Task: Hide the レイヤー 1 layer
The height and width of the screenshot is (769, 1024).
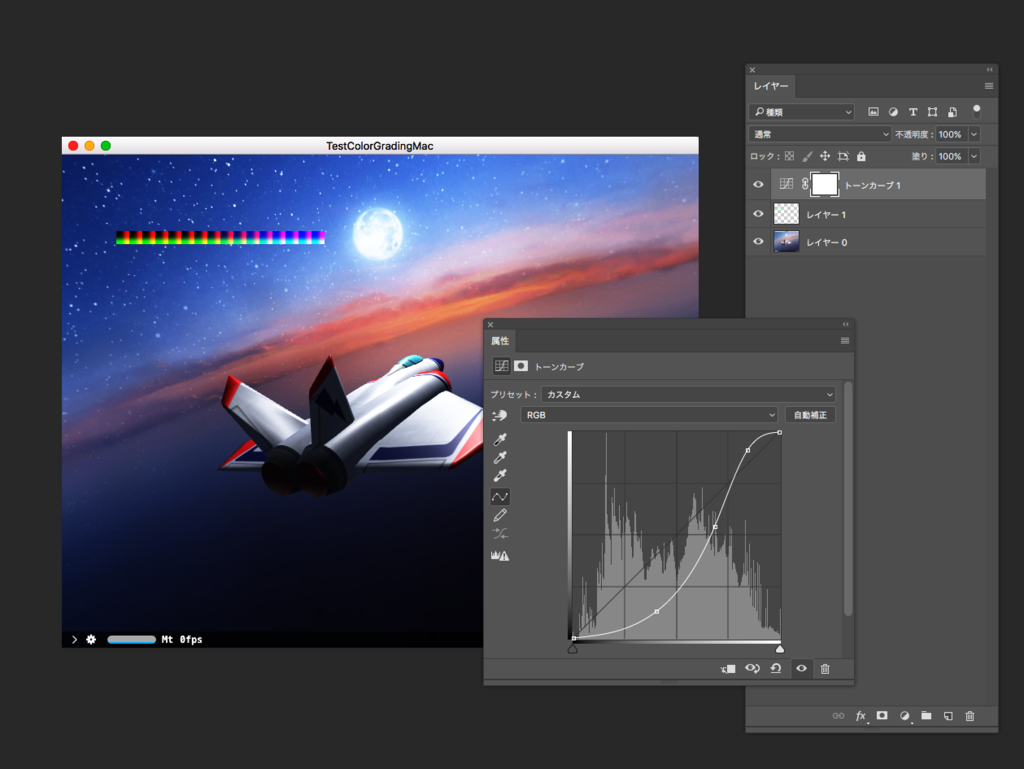Action: (758, 213)
